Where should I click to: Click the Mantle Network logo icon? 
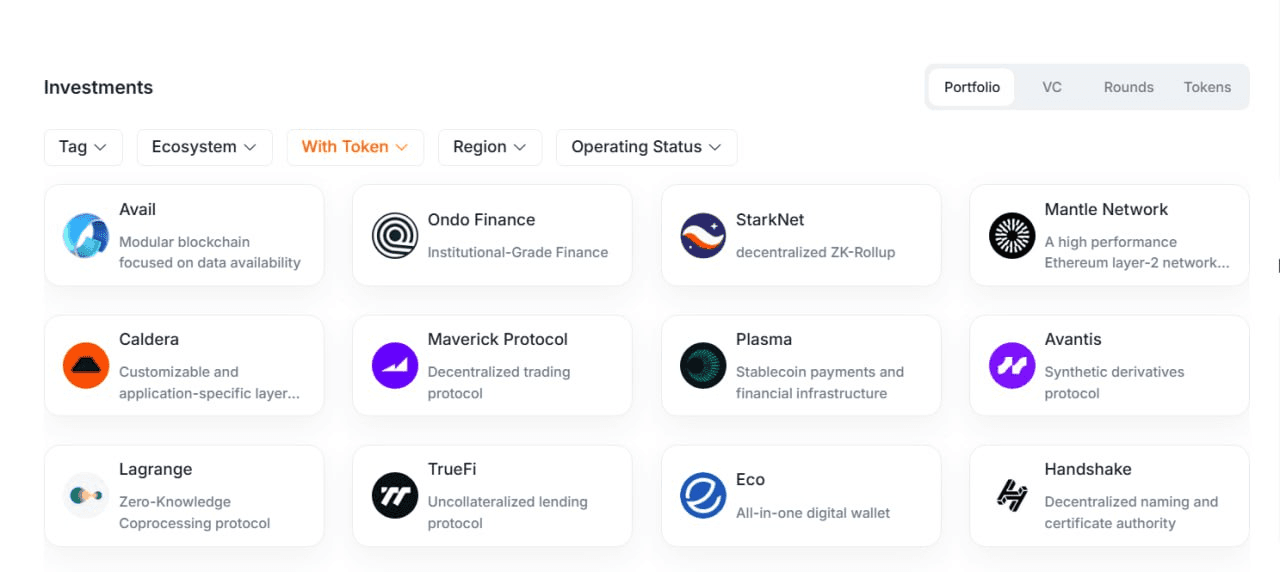[x=1012, y=236]
